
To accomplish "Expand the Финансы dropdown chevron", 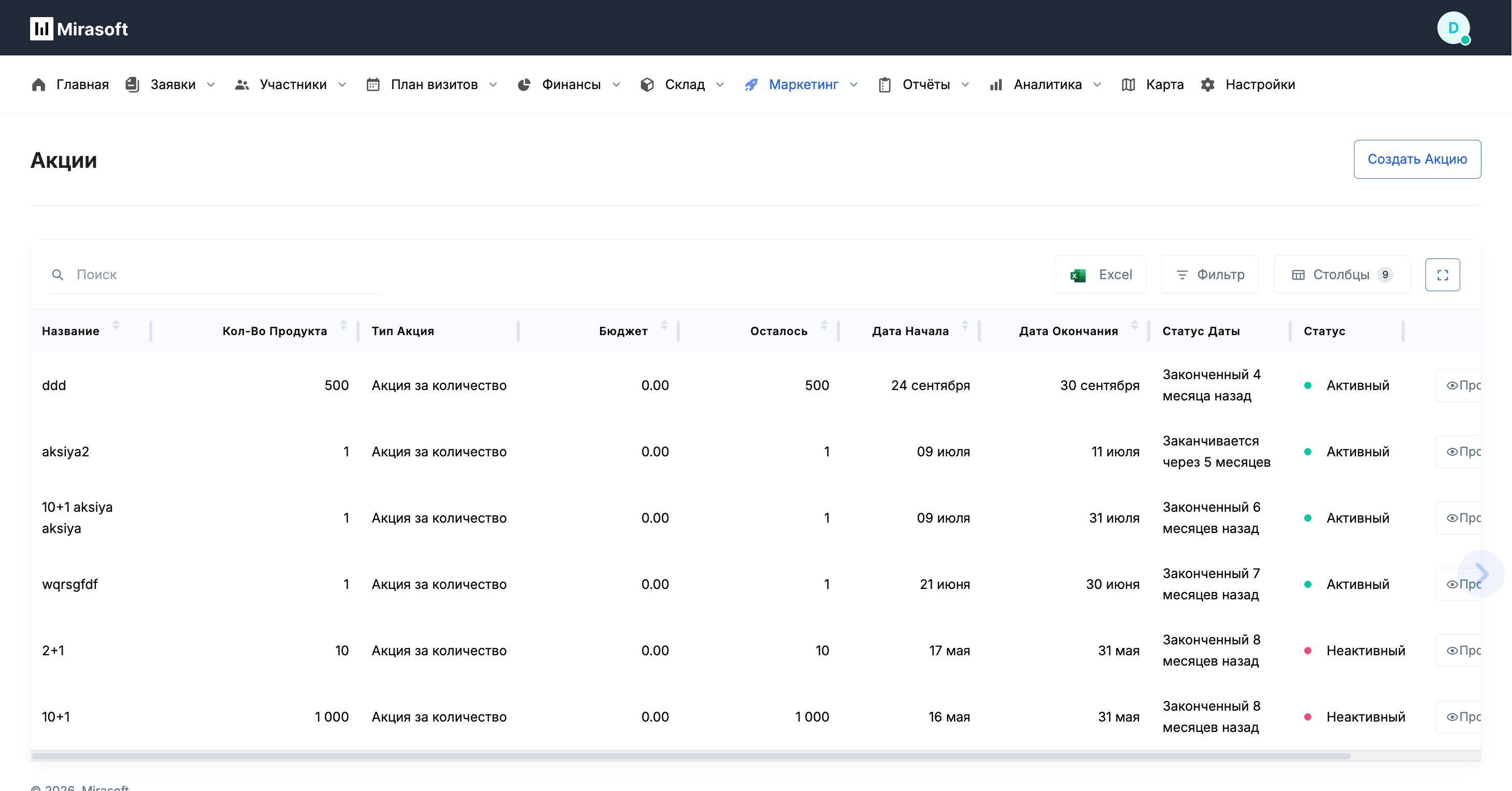I will (x=616, y=84).
